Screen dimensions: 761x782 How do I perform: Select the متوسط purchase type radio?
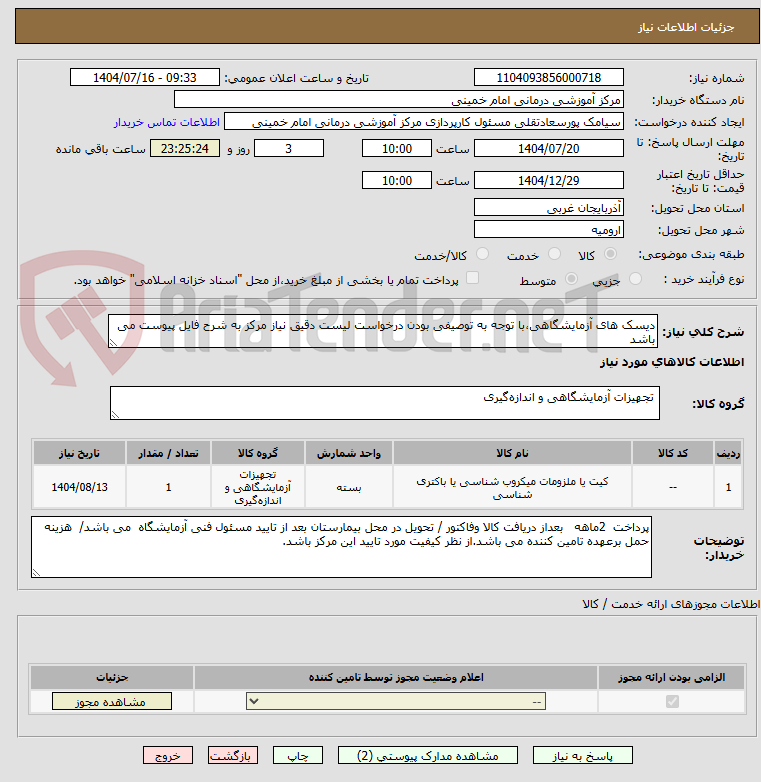point(571,279)
